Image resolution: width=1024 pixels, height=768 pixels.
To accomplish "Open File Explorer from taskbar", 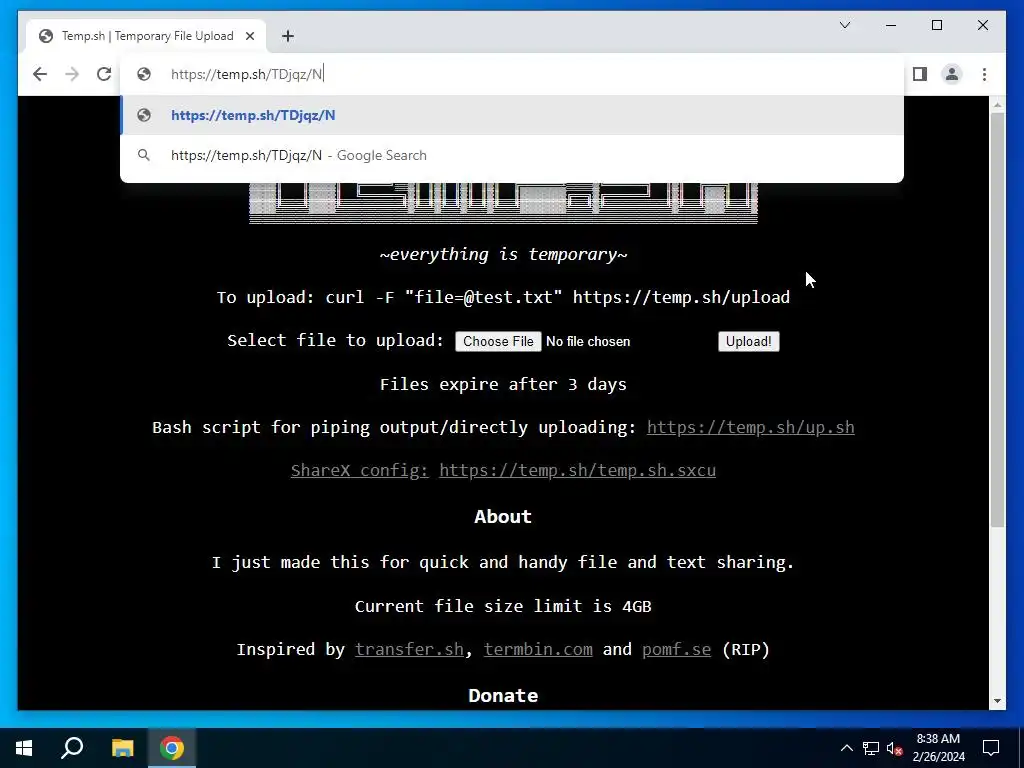I will pyautogui.click(x=122, y=748).
